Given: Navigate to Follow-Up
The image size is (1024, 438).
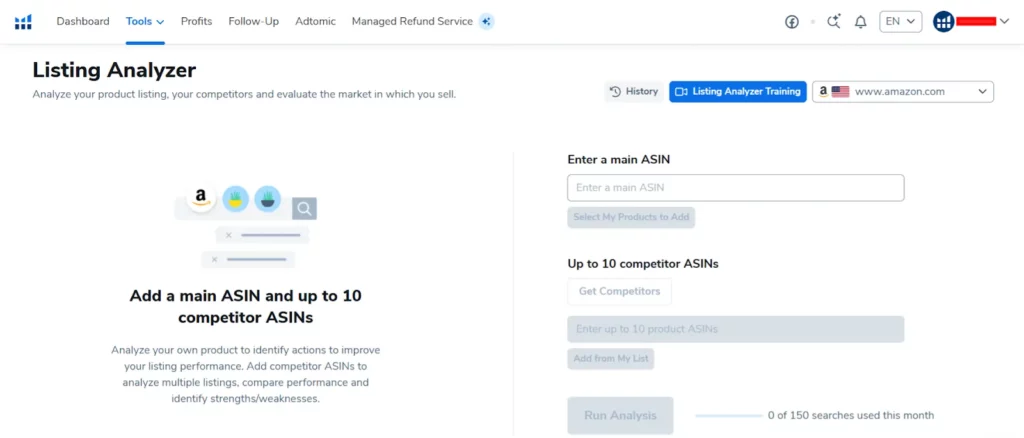Looking at the screenshot, I should 253,21.
